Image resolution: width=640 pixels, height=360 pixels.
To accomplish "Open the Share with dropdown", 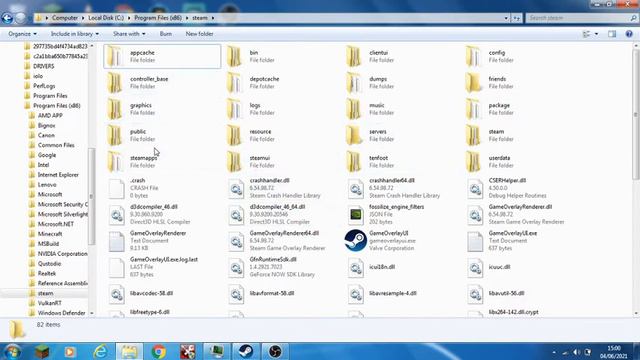I will click(129, 34).
